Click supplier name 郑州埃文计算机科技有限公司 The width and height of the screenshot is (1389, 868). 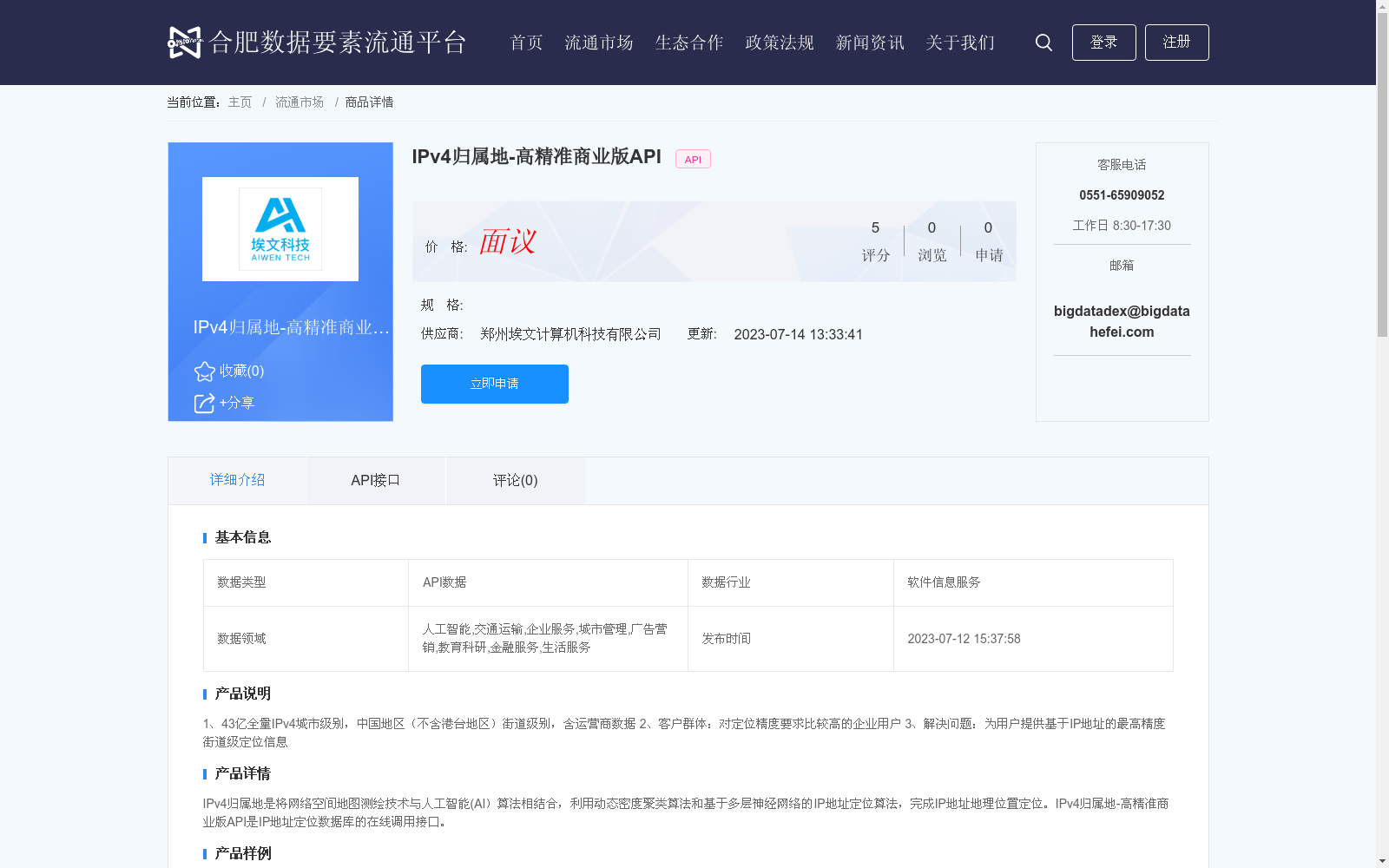point(570,334)
